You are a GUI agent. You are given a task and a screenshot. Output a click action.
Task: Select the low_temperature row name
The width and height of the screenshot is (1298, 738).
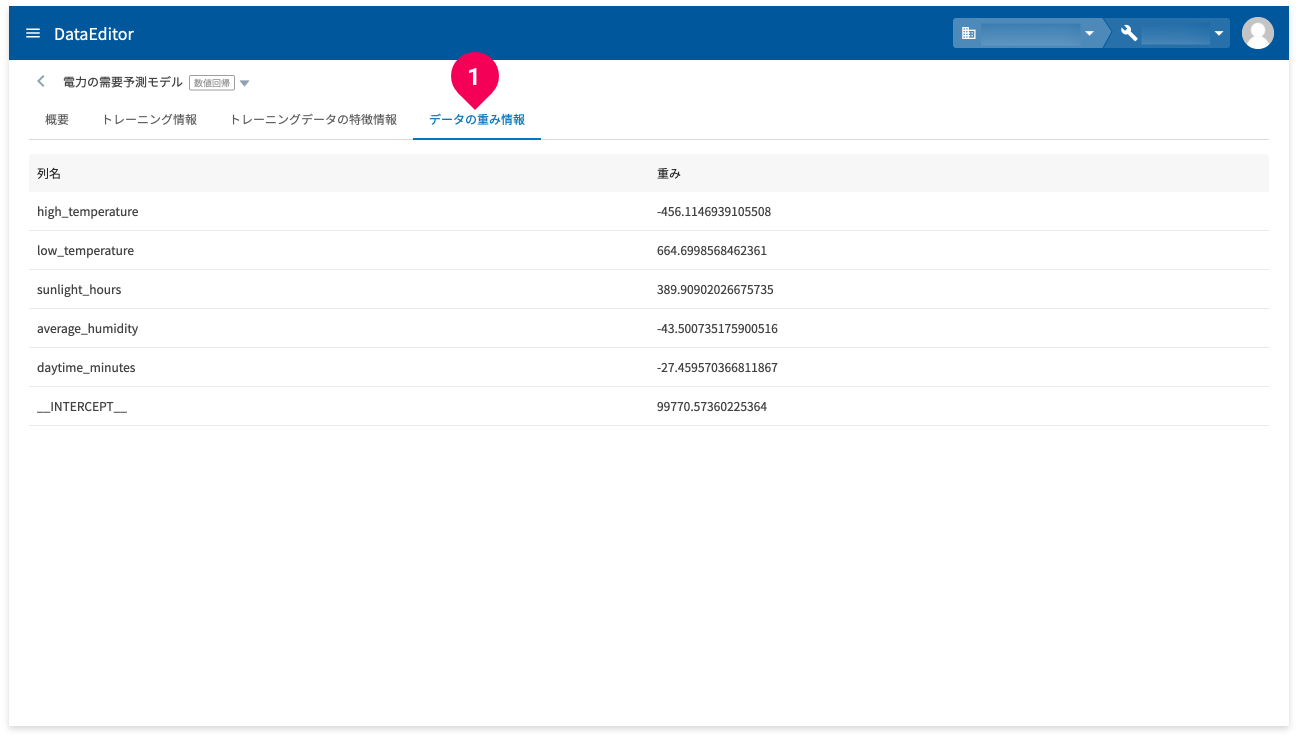[85, 251]
